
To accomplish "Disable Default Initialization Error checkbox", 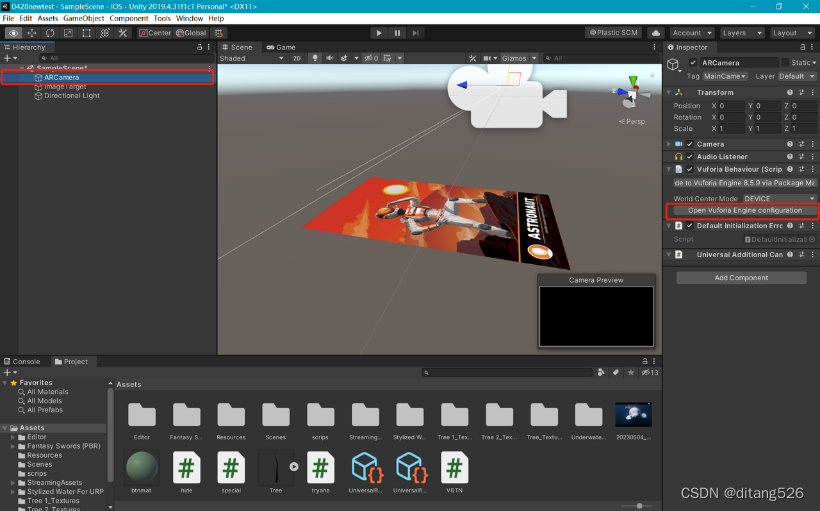I will (x=690, y=225).
